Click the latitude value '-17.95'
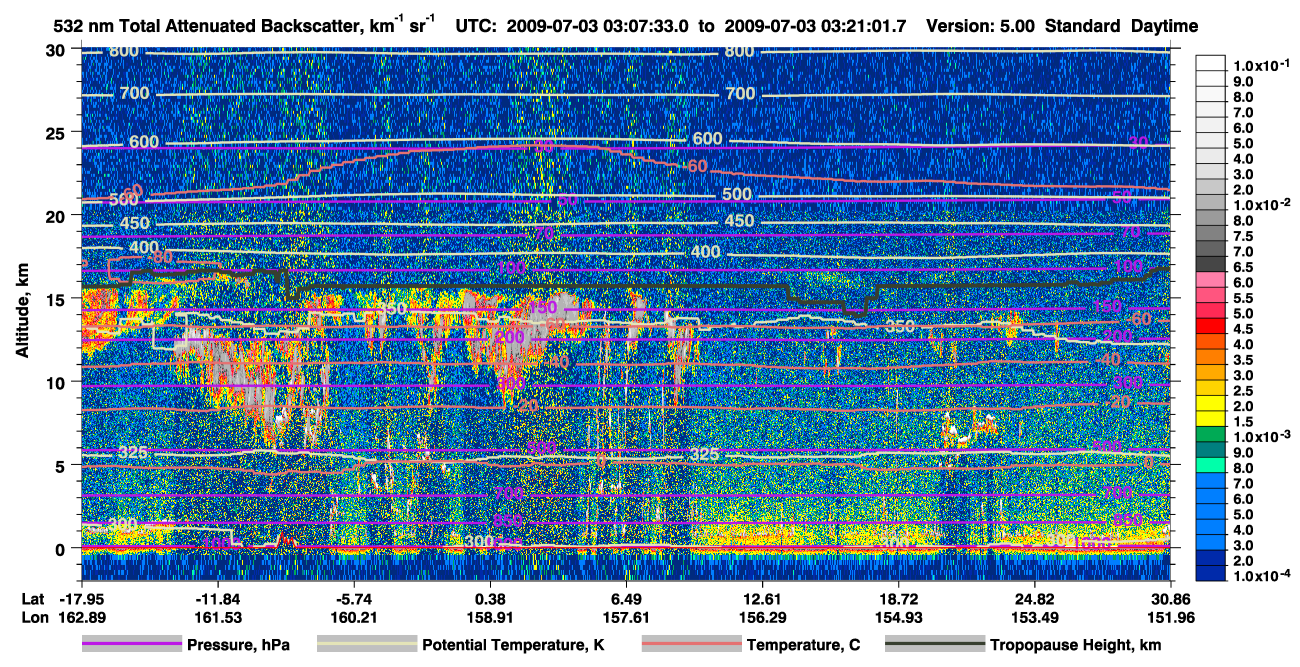The image size is (1300, 667). tap(80, 598)
